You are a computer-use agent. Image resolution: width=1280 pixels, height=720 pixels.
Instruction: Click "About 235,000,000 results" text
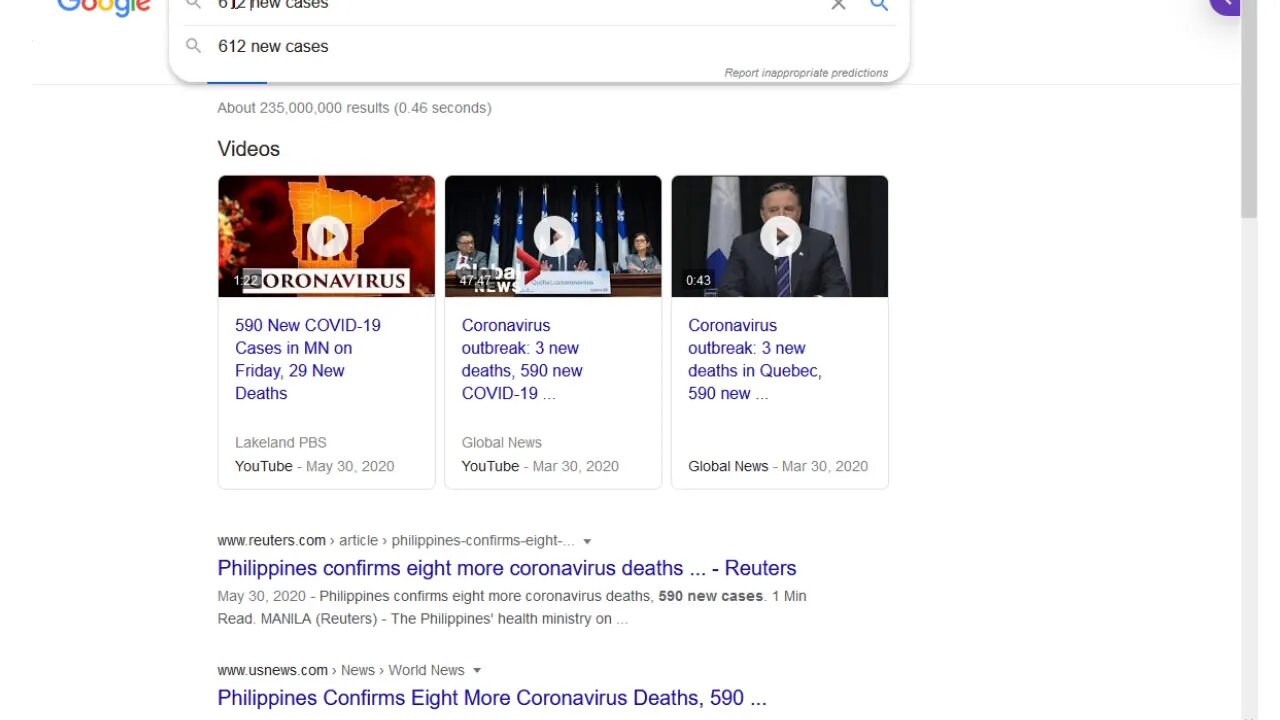click(x=354, y=108)
